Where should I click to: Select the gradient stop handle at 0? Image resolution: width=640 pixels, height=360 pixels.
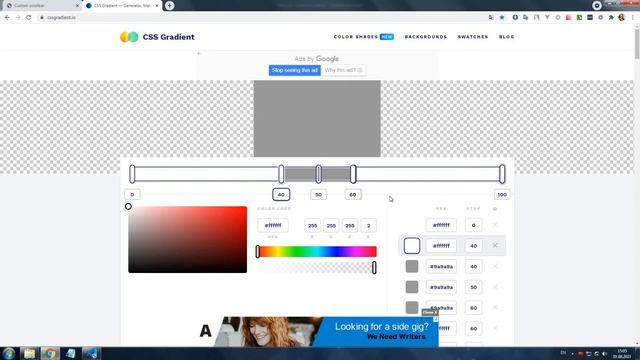[132, 174]
